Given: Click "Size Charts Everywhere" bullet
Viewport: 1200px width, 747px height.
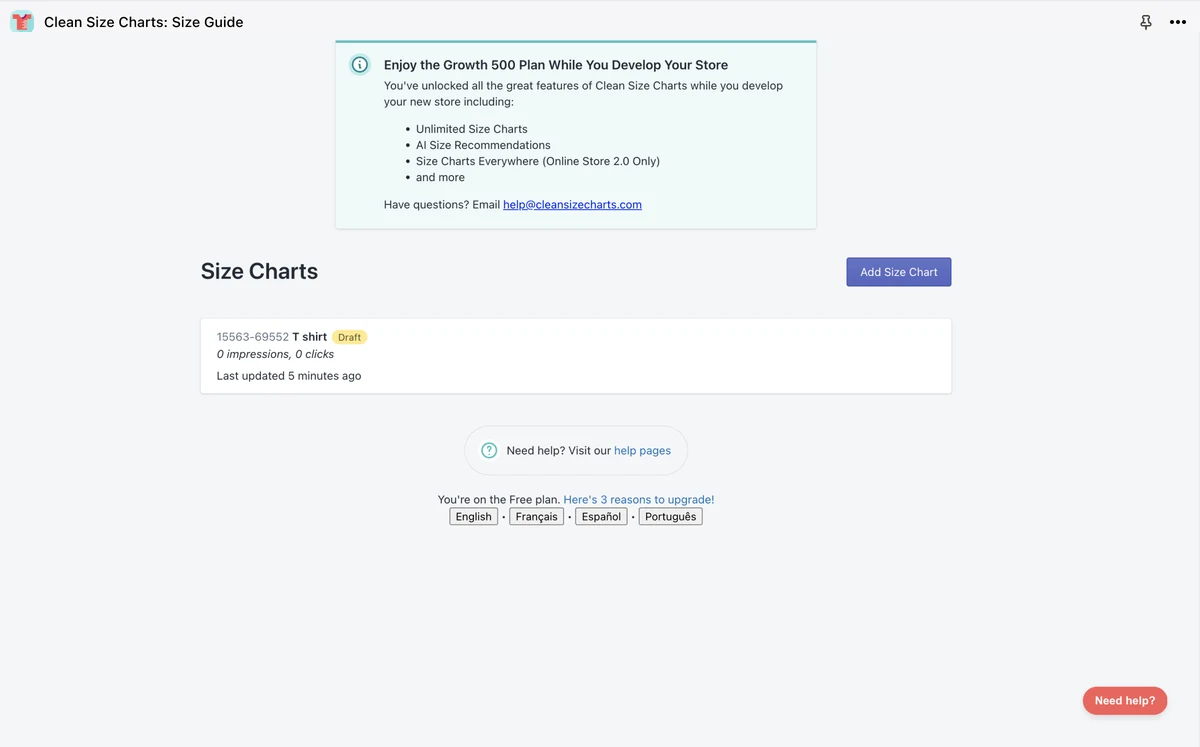Looking at the screenshot, I should point(538,161).
